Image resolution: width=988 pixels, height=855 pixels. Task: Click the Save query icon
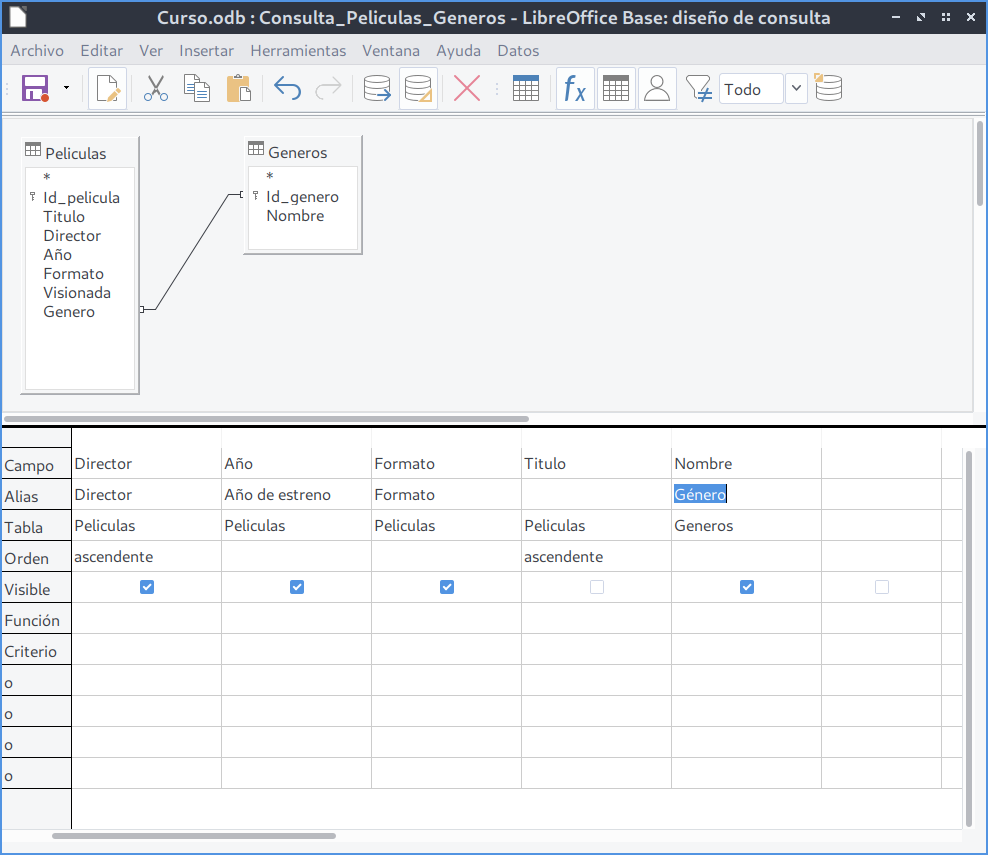[36, 89]
